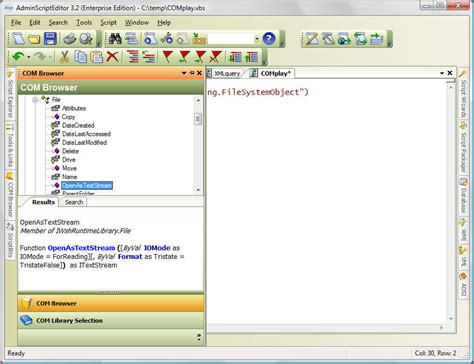Open the toolbar search combo box dropdown
The image size is (474, 364).
[x=257, y=39]
